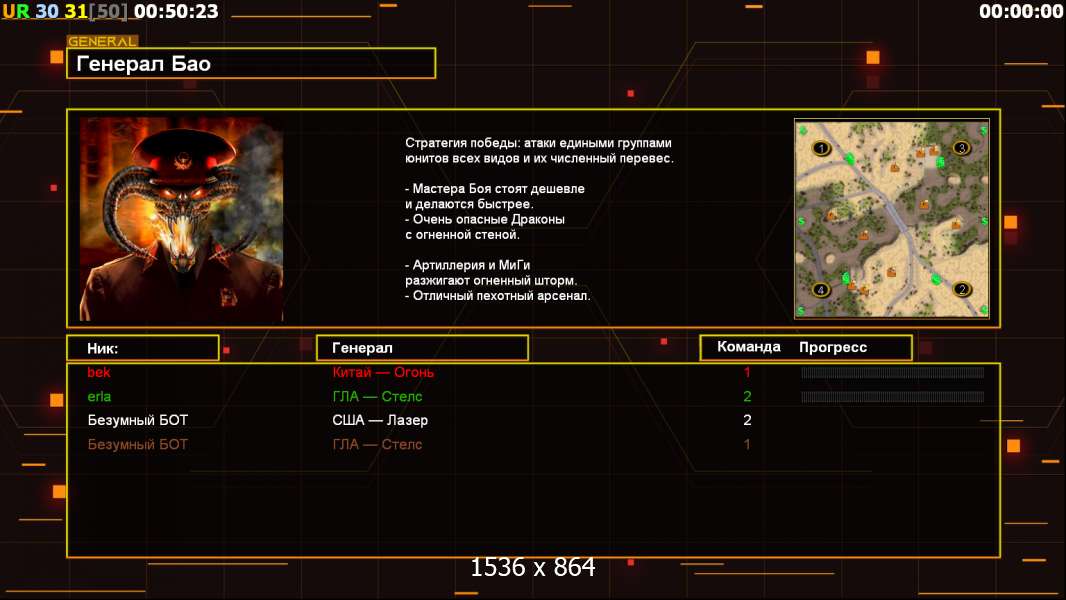
Task: Click the 'Генерал Бао' title box
Action: [251, 63]
